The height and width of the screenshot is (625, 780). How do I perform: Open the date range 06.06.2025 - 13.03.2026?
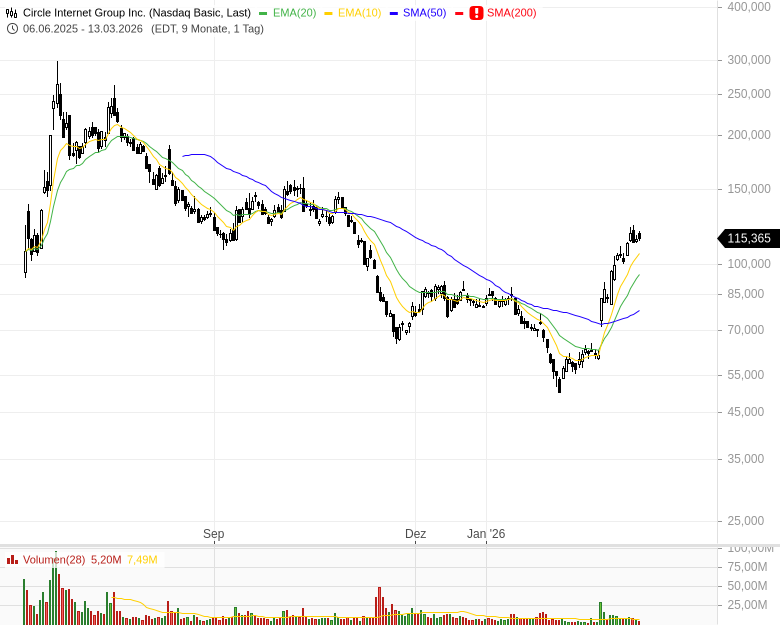(84, 29)
